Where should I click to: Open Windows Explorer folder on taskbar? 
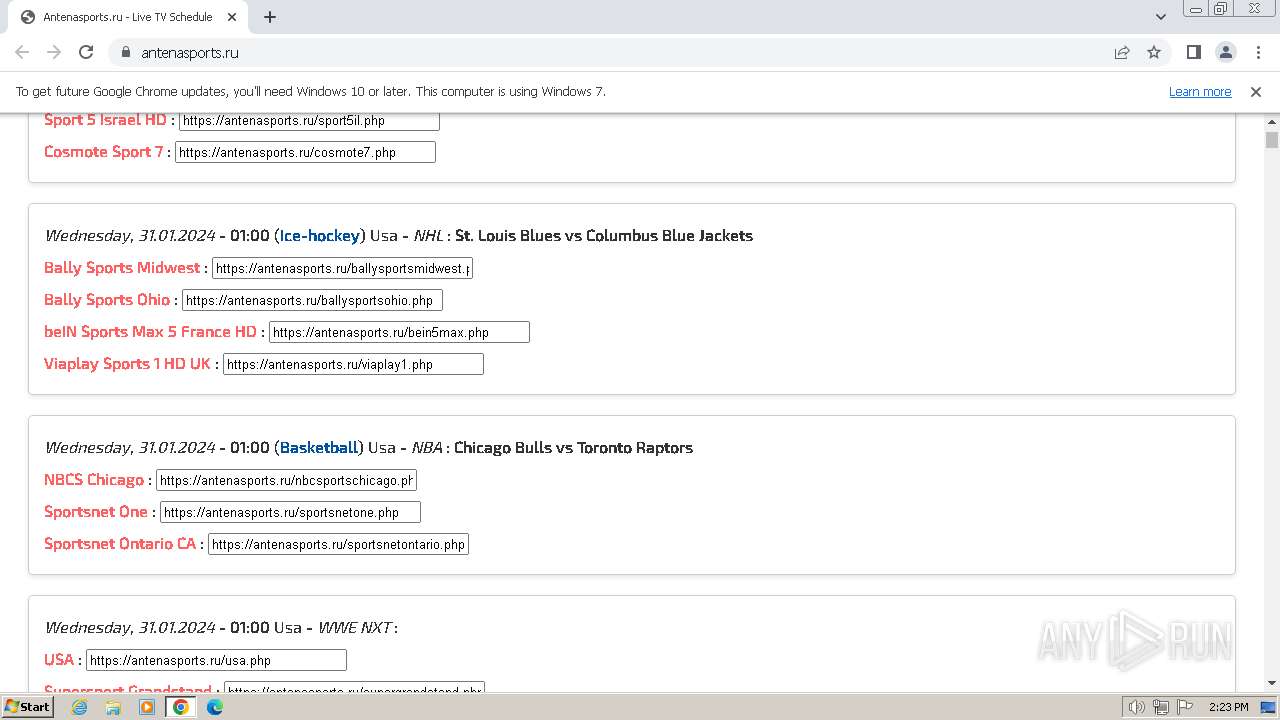click(x=113, y=707)
